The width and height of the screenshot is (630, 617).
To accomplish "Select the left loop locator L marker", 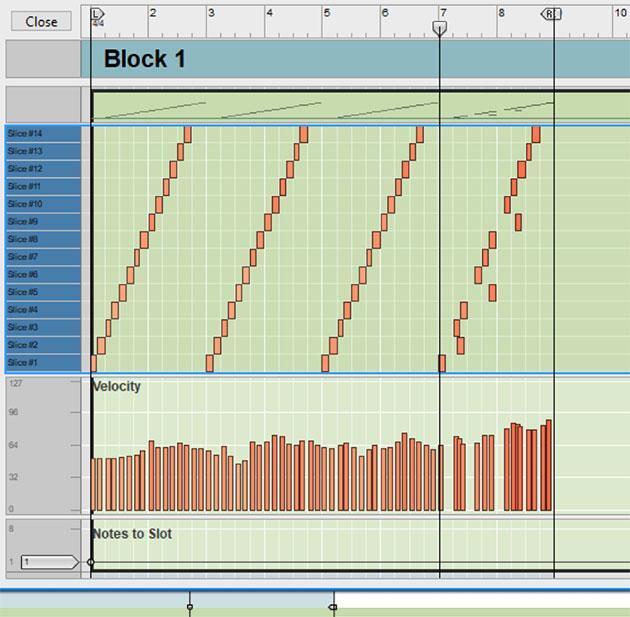I will [x=96, y=13].
